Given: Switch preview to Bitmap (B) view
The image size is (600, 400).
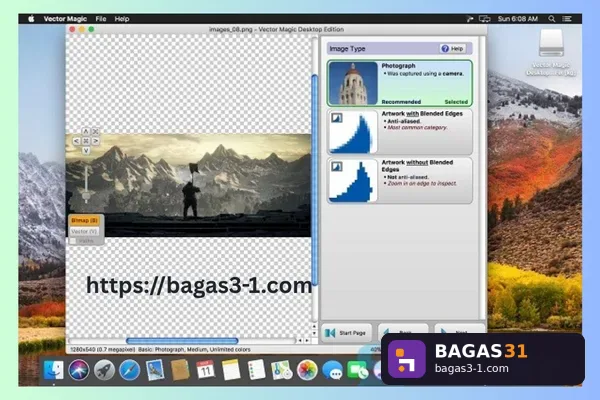Looking at the screenshot, I should (85, 220).
